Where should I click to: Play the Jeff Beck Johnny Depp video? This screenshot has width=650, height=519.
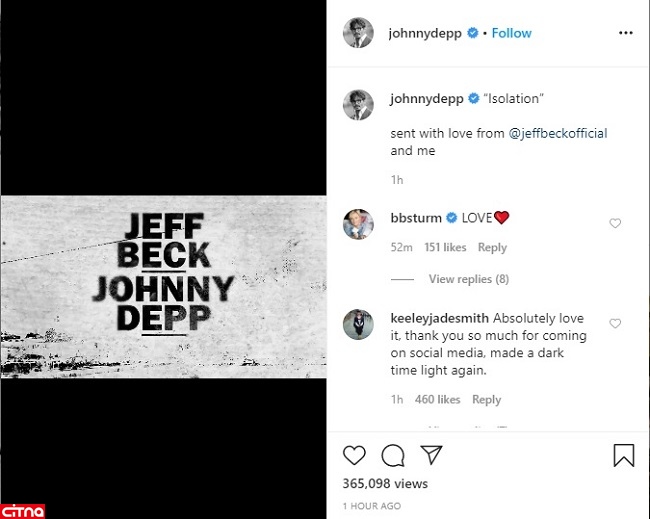point(163,260)
